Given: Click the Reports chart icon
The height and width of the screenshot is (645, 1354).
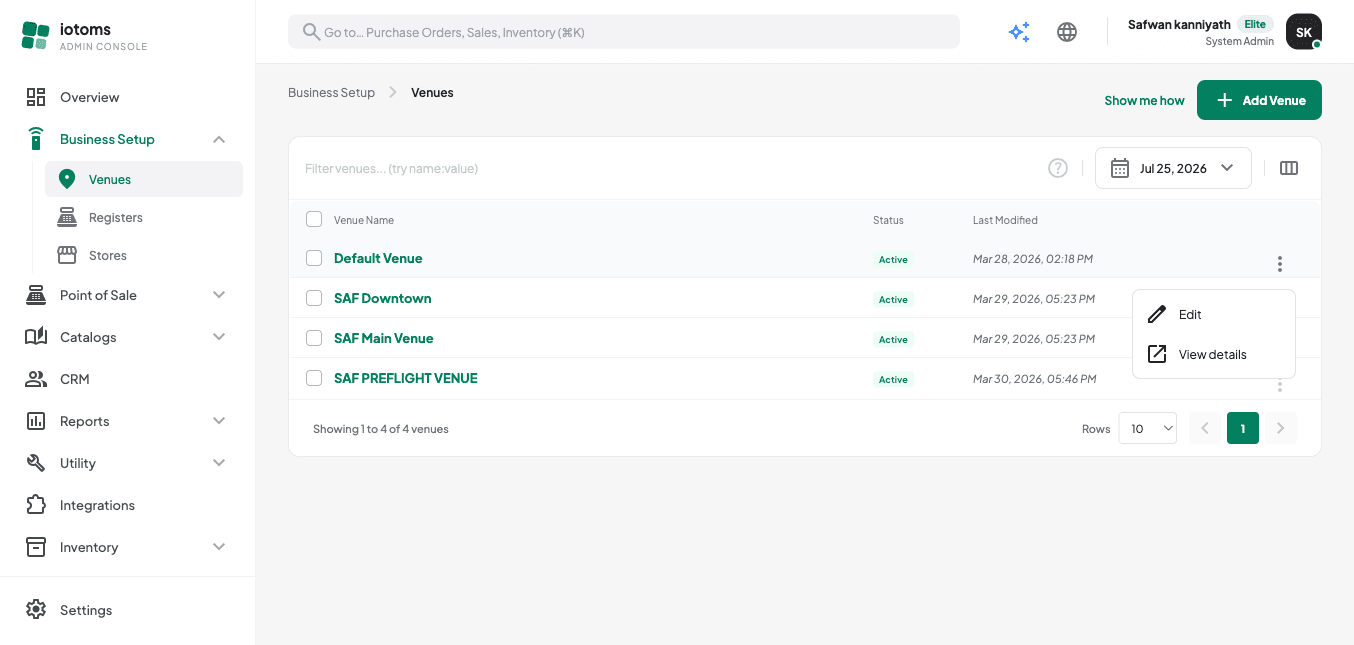Looking at the screenshot, I should 36,421.
